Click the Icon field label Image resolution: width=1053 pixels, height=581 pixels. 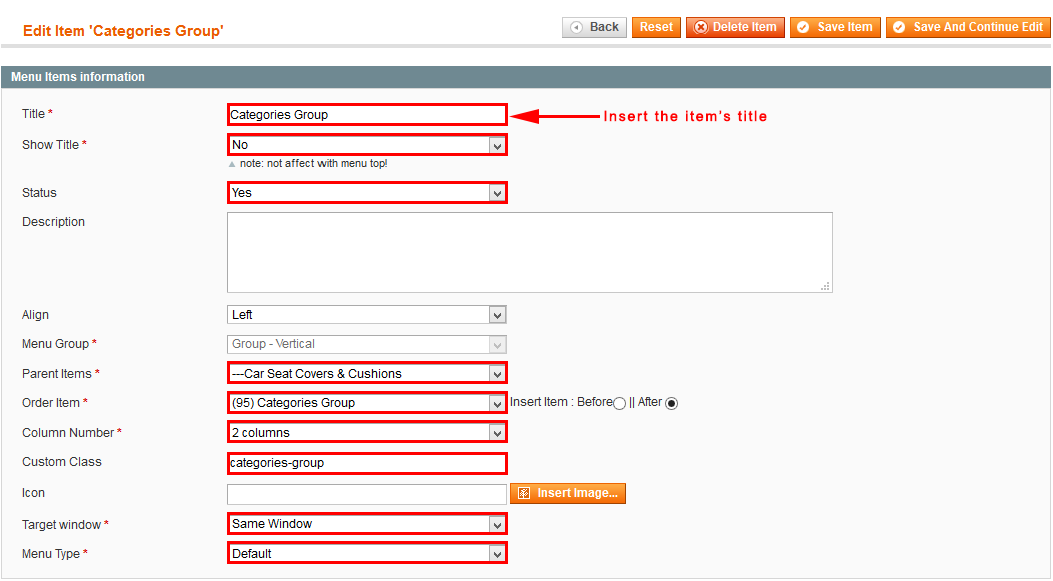(33, 492)
